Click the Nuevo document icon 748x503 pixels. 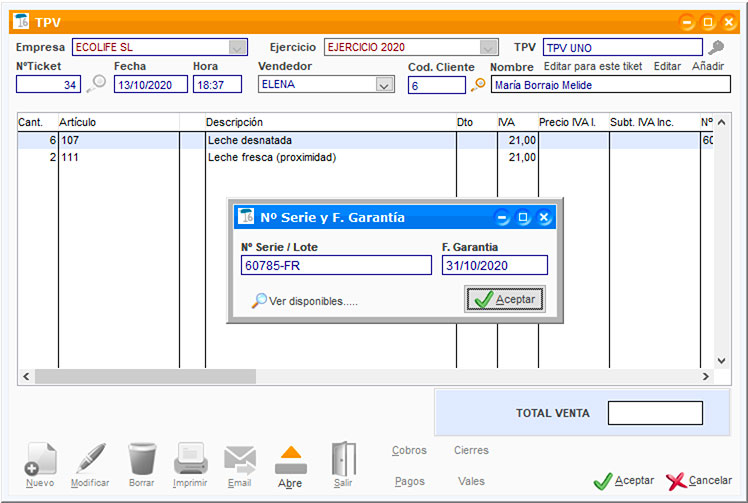(40, 459)
